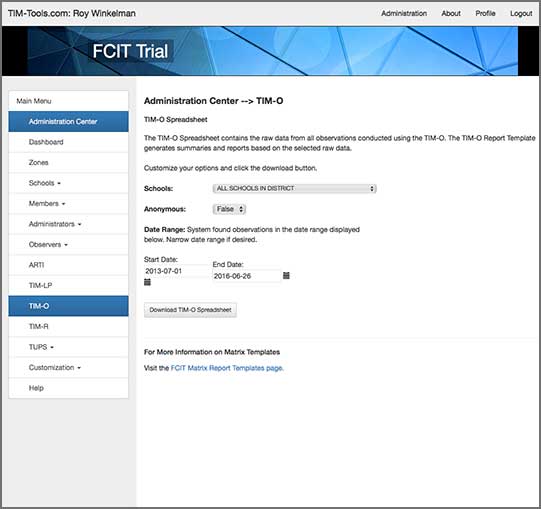This screenshot has height=509, width=541.
Task: Select the End Date input field
Action: [246, 276]
